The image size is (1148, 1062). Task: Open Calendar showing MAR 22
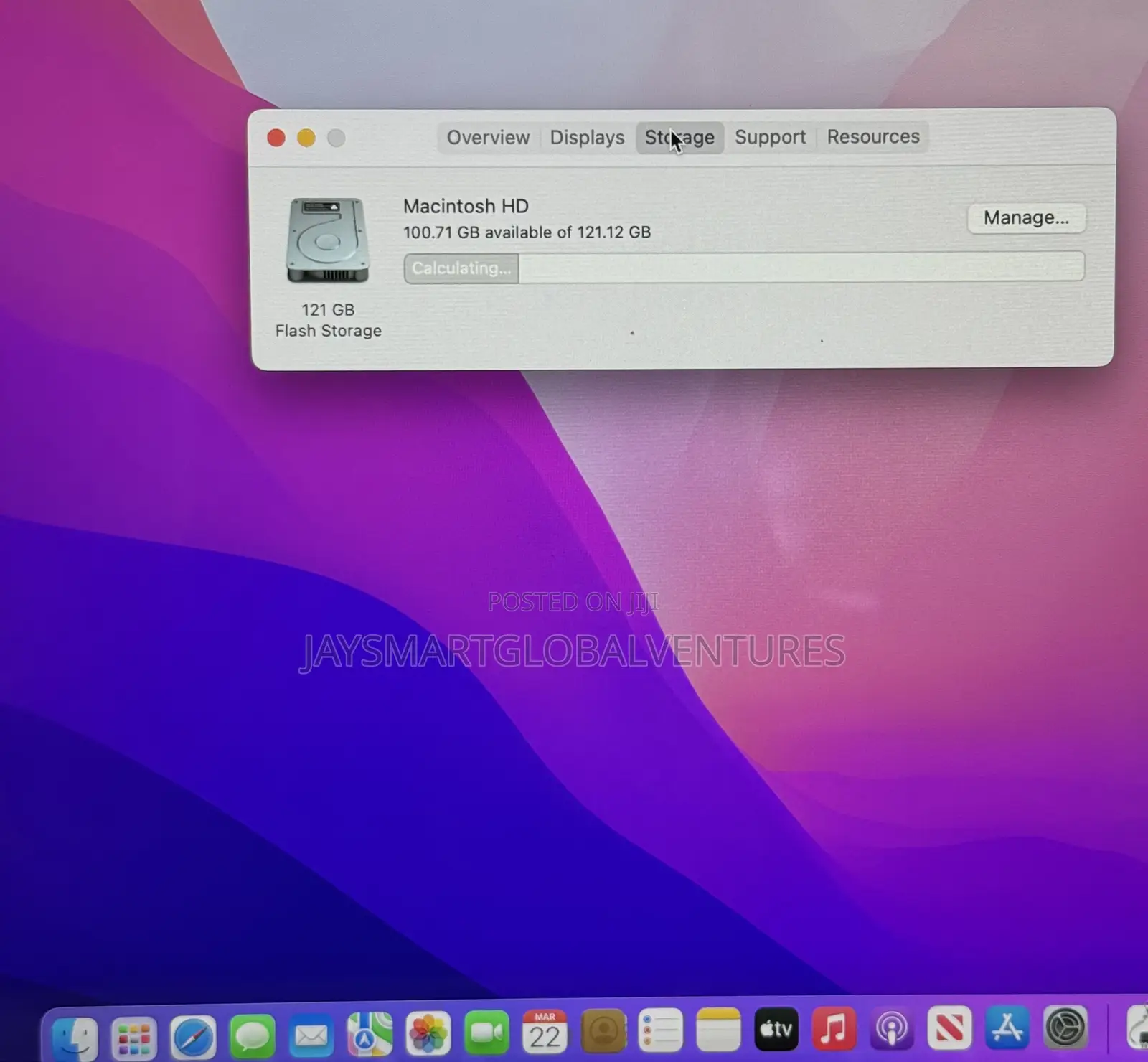coord(545,1032)
